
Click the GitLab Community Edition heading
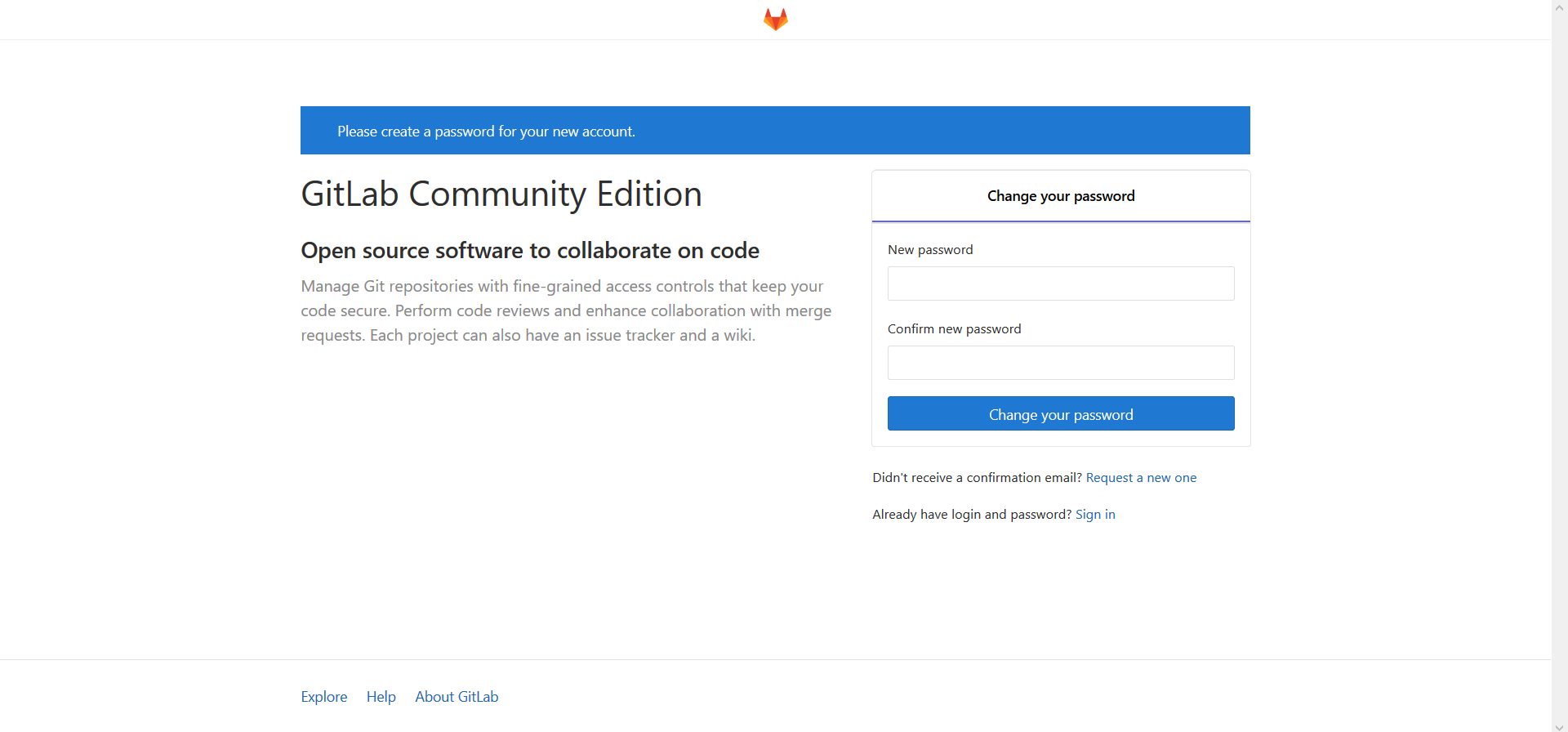coord(501,194)
